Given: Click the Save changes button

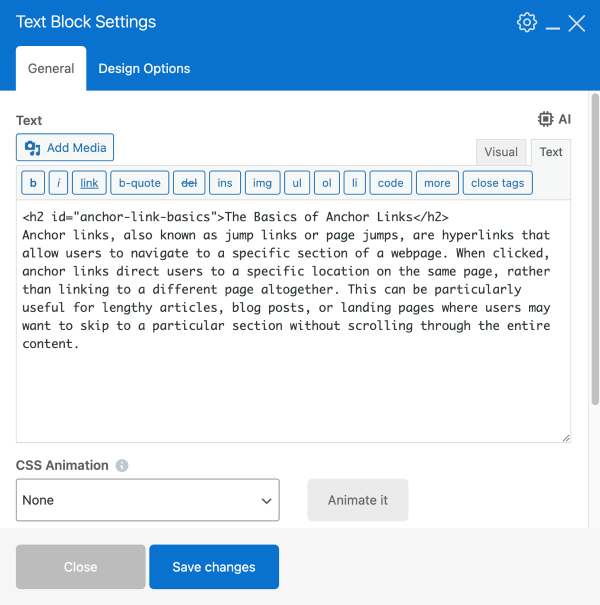Looking at the screenshot, I should [213, 567].
